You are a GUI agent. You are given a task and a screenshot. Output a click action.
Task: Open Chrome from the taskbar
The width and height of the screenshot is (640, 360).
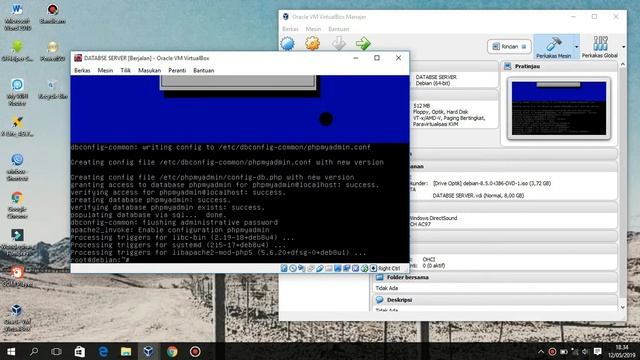(x=172, y=351)
